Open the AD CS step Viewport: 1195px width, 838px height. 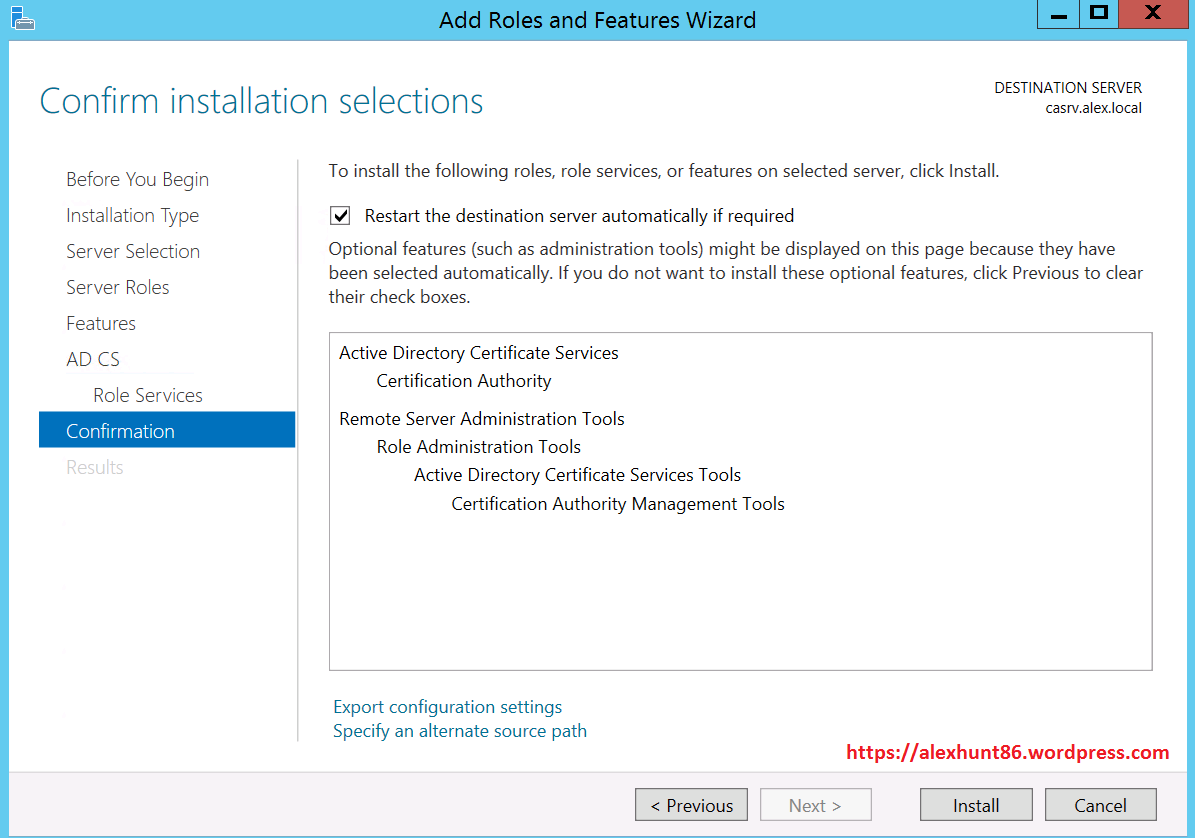[93, 359]
